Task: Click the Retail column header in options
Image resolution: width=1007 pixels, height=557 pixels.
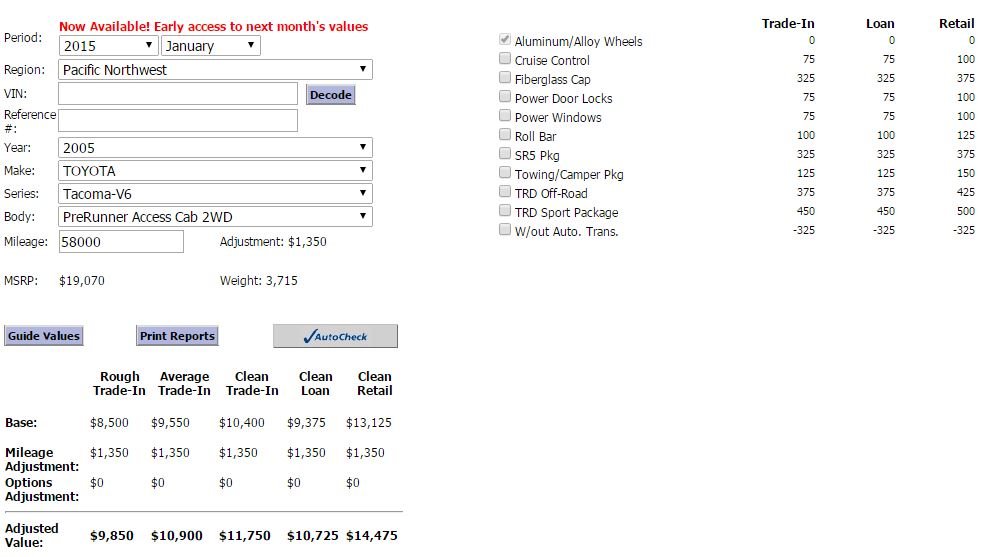Action: pos(956,24)
